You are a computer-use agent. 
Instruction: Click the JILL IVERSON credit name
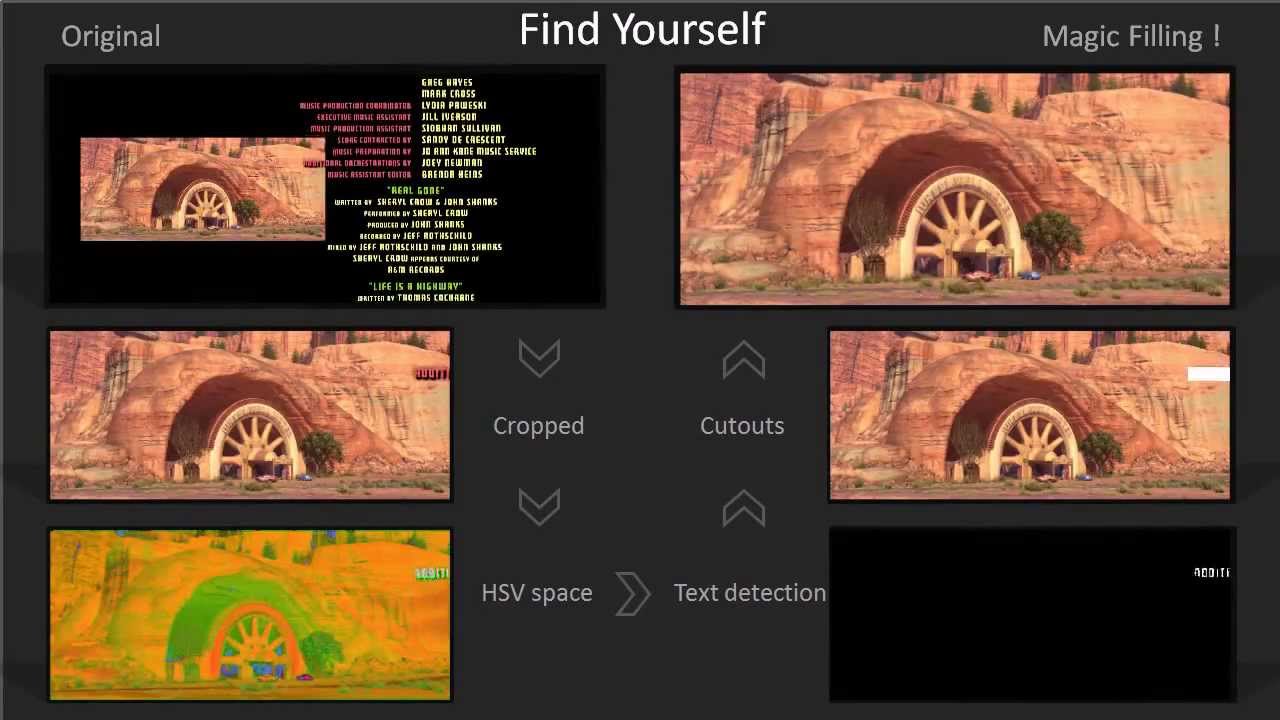click(x=449, y=117)
